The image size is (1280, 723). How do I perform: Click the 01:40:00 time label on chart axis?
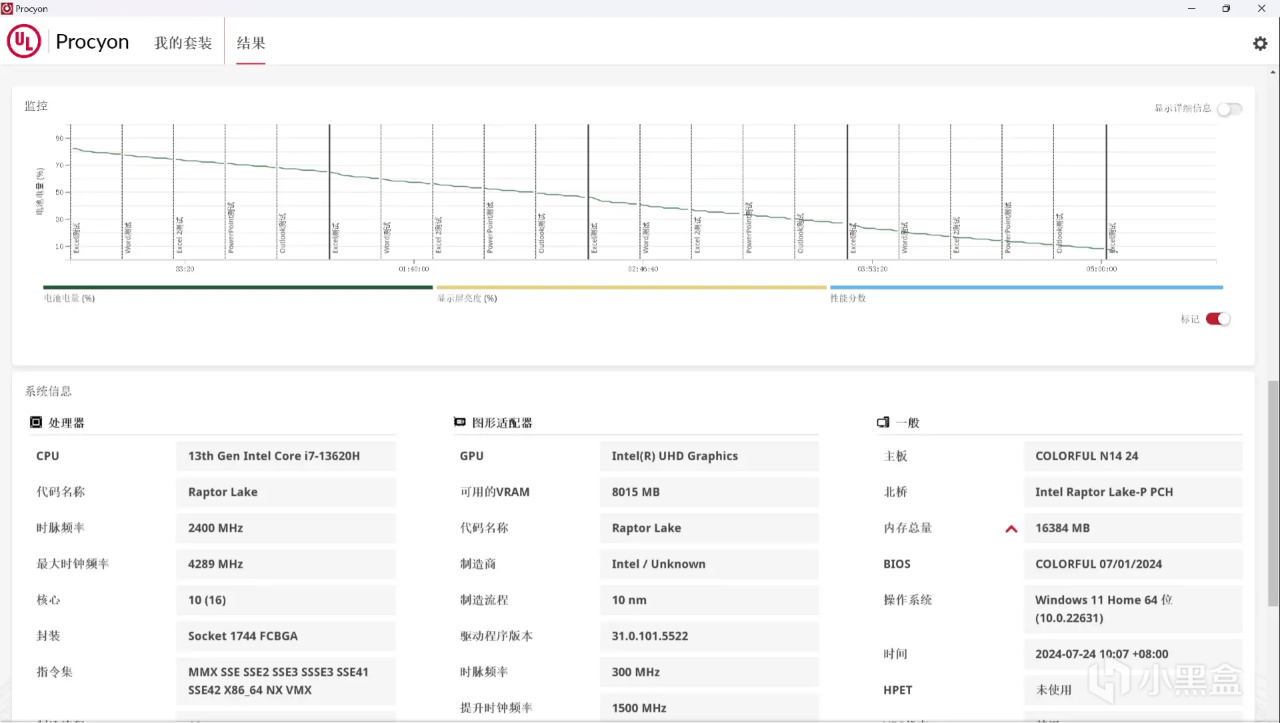(x=414, y=269)
